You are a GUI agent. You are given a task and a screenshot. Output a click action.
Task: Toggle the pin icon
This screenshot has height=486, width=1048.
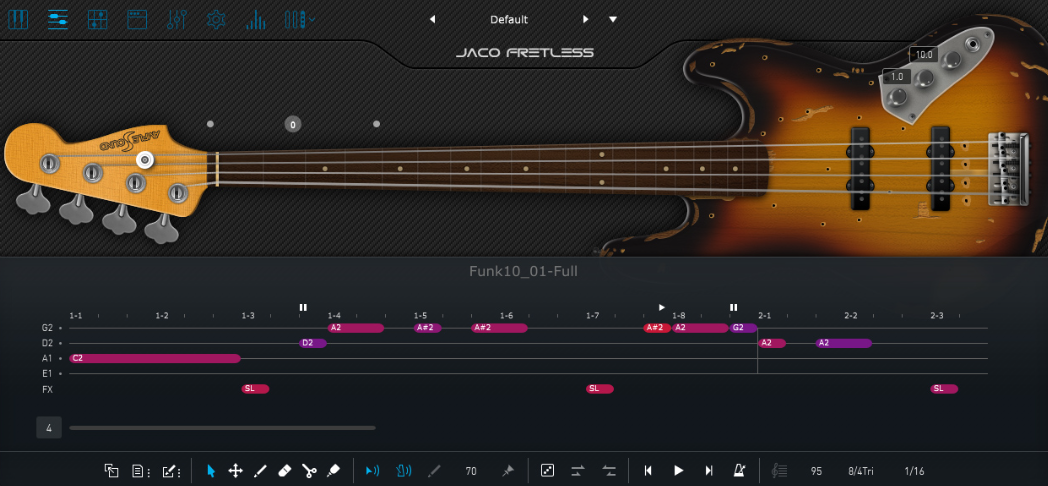click(x=508, y=471)
